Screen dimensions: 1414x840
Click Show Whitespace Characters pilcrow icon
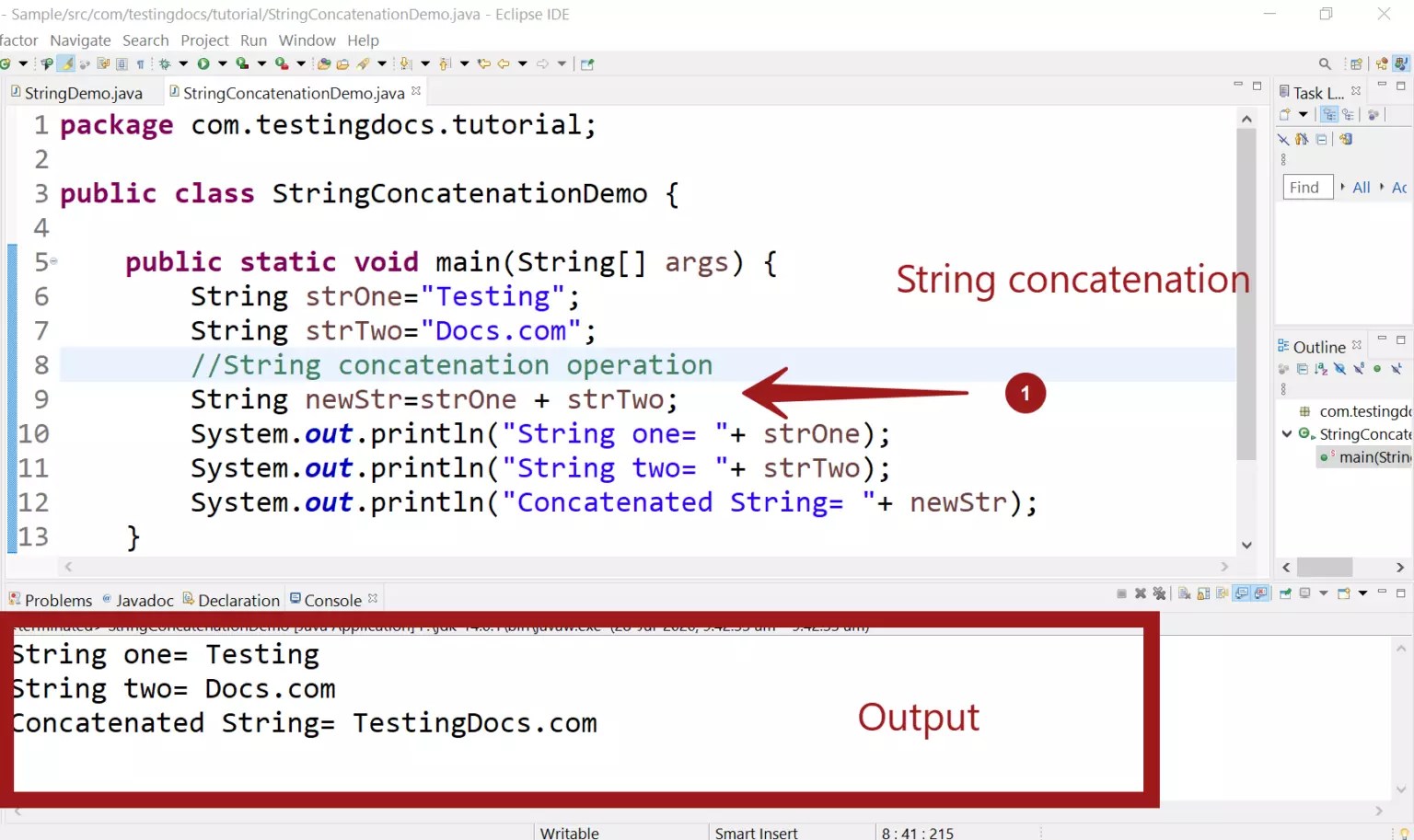(141, 63)
